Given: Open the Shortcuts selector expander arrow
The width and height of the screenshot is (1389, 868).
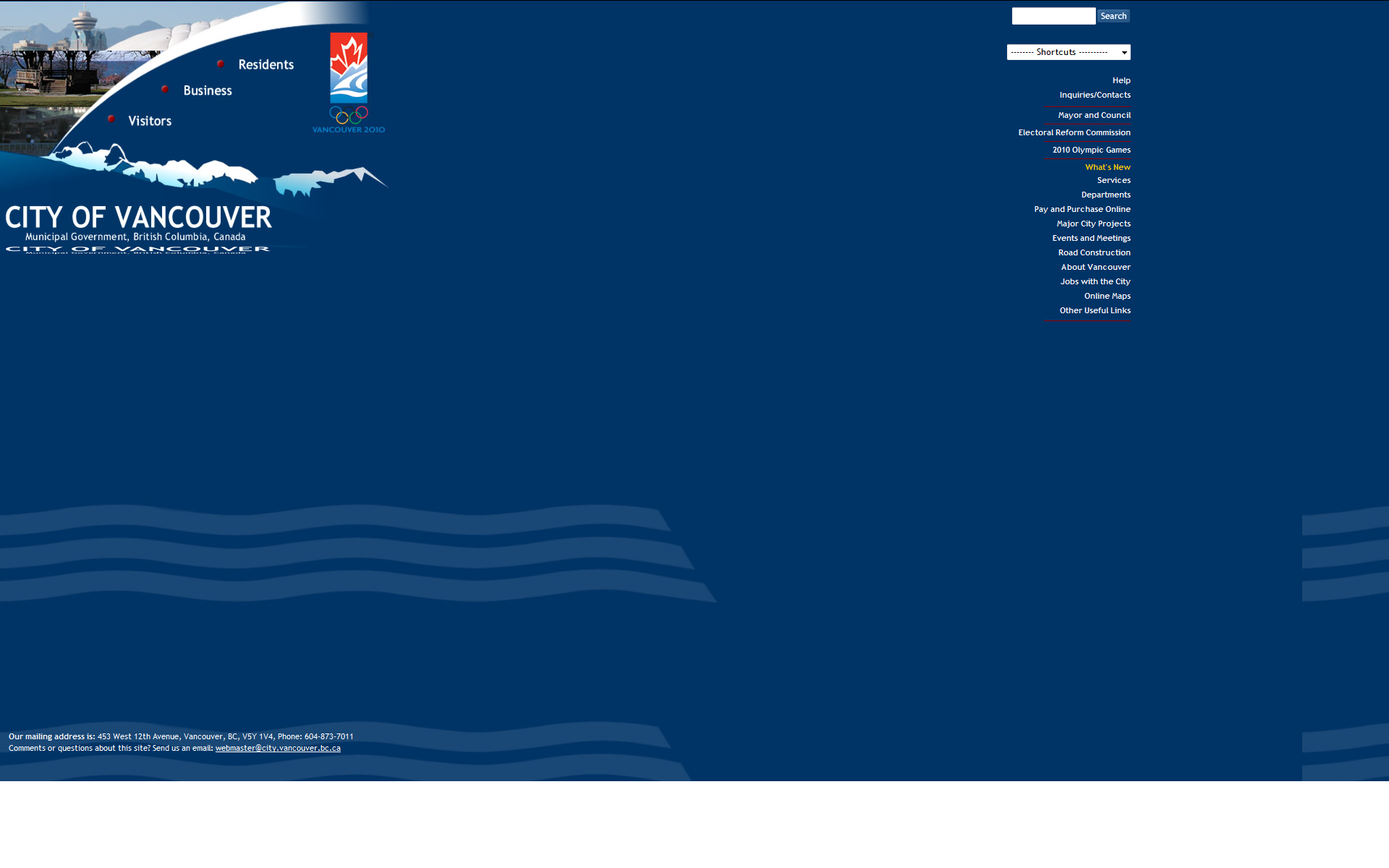Looking at the screenshot, I should 1121,52.
